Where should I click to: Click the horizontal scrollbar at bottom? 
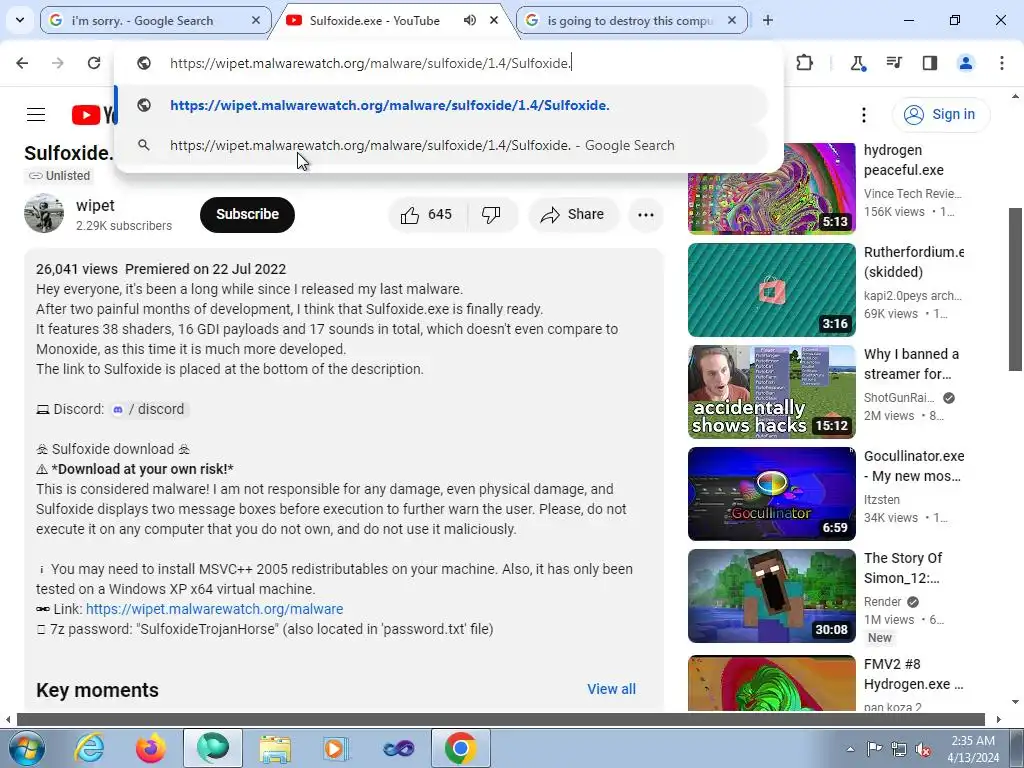point(500,719)
